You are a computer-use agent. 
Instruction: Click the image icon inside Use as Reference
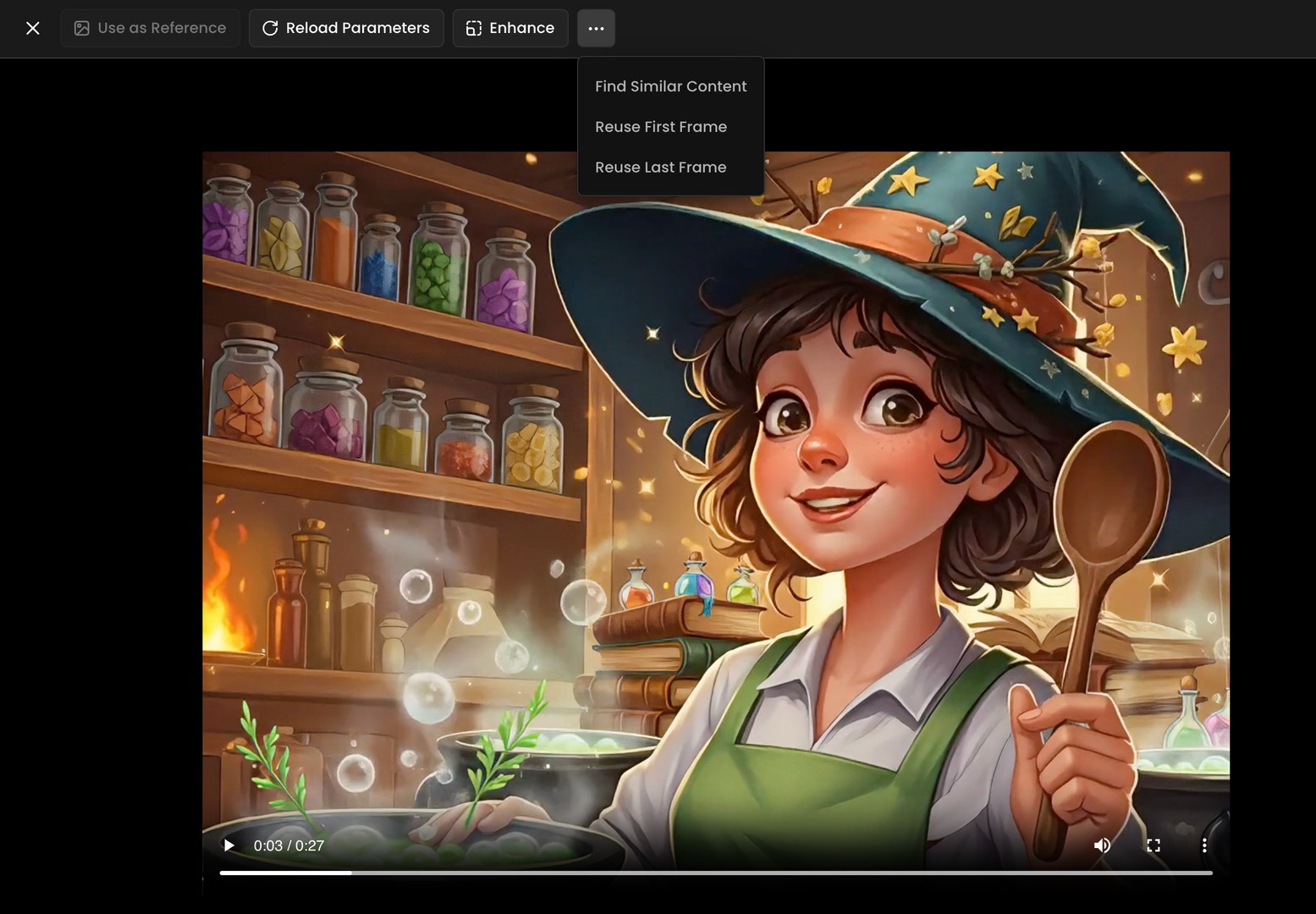coord(80,28)
